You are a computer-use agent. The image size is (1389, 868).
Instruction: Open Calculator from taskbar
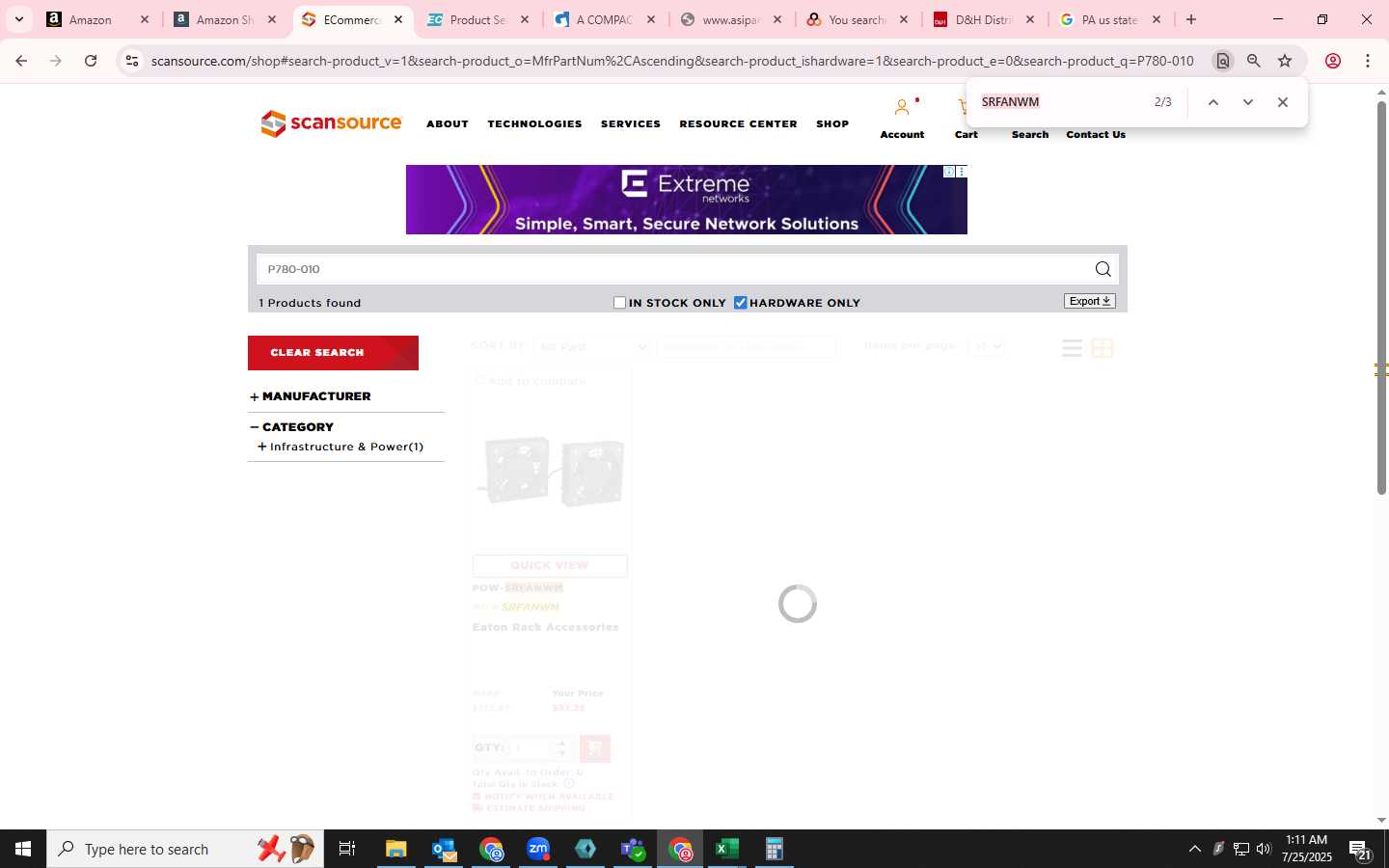pyautogui.click(x=774, y=849)
